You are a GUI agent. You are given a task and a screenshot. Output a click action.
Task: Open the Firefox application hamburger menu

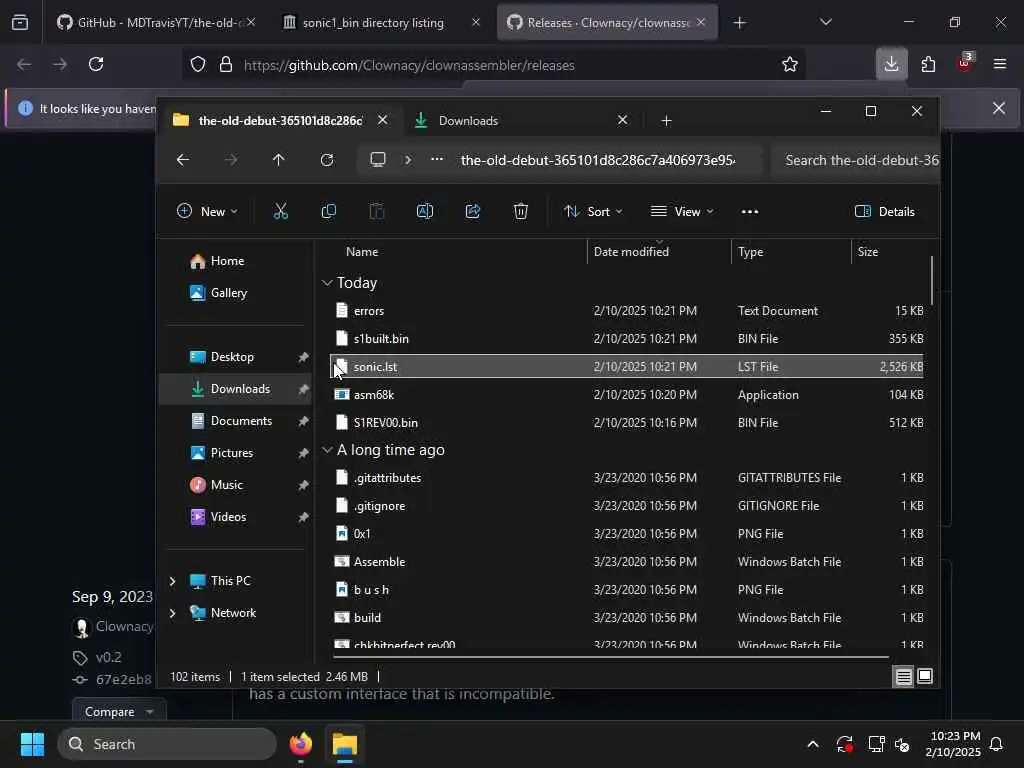pos(1000,64)
